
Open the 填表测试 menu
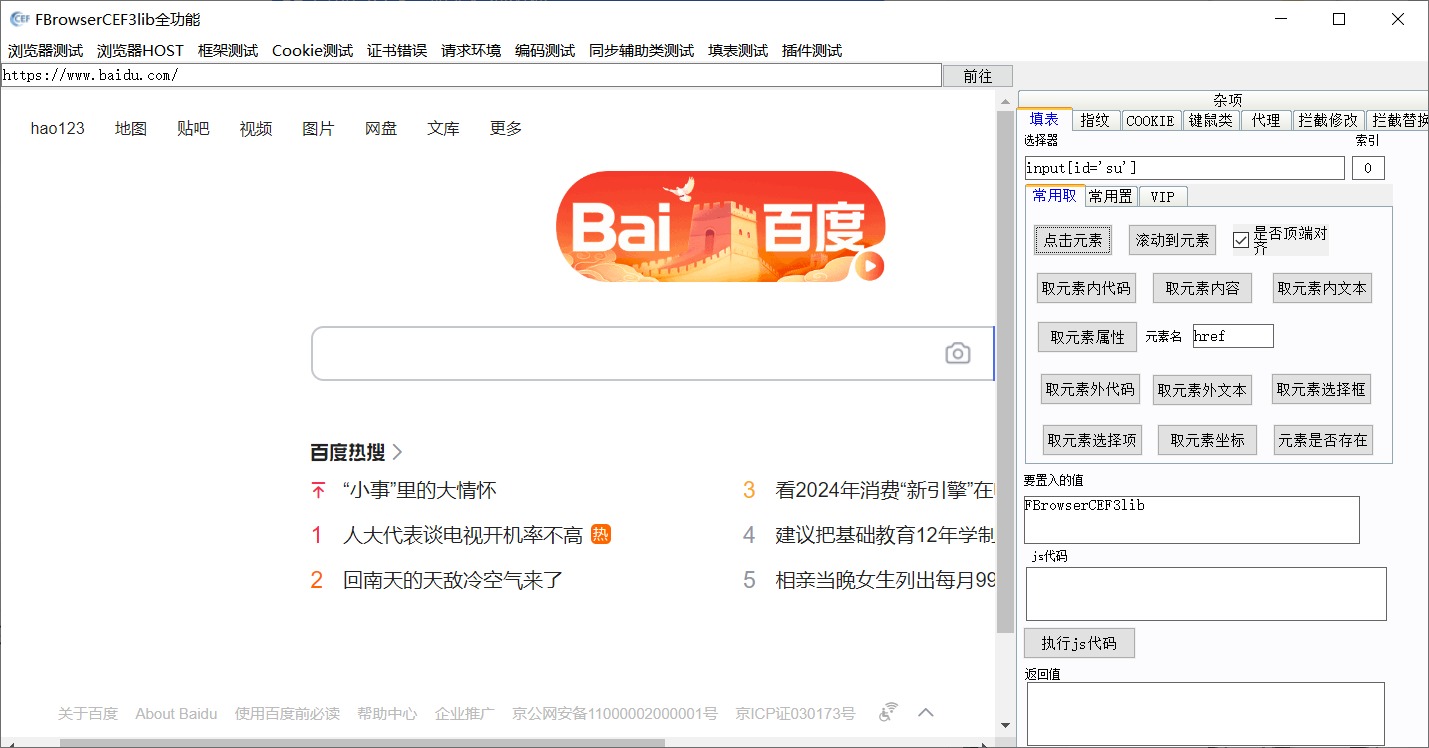pyautogui.click(x=738, y=51)
